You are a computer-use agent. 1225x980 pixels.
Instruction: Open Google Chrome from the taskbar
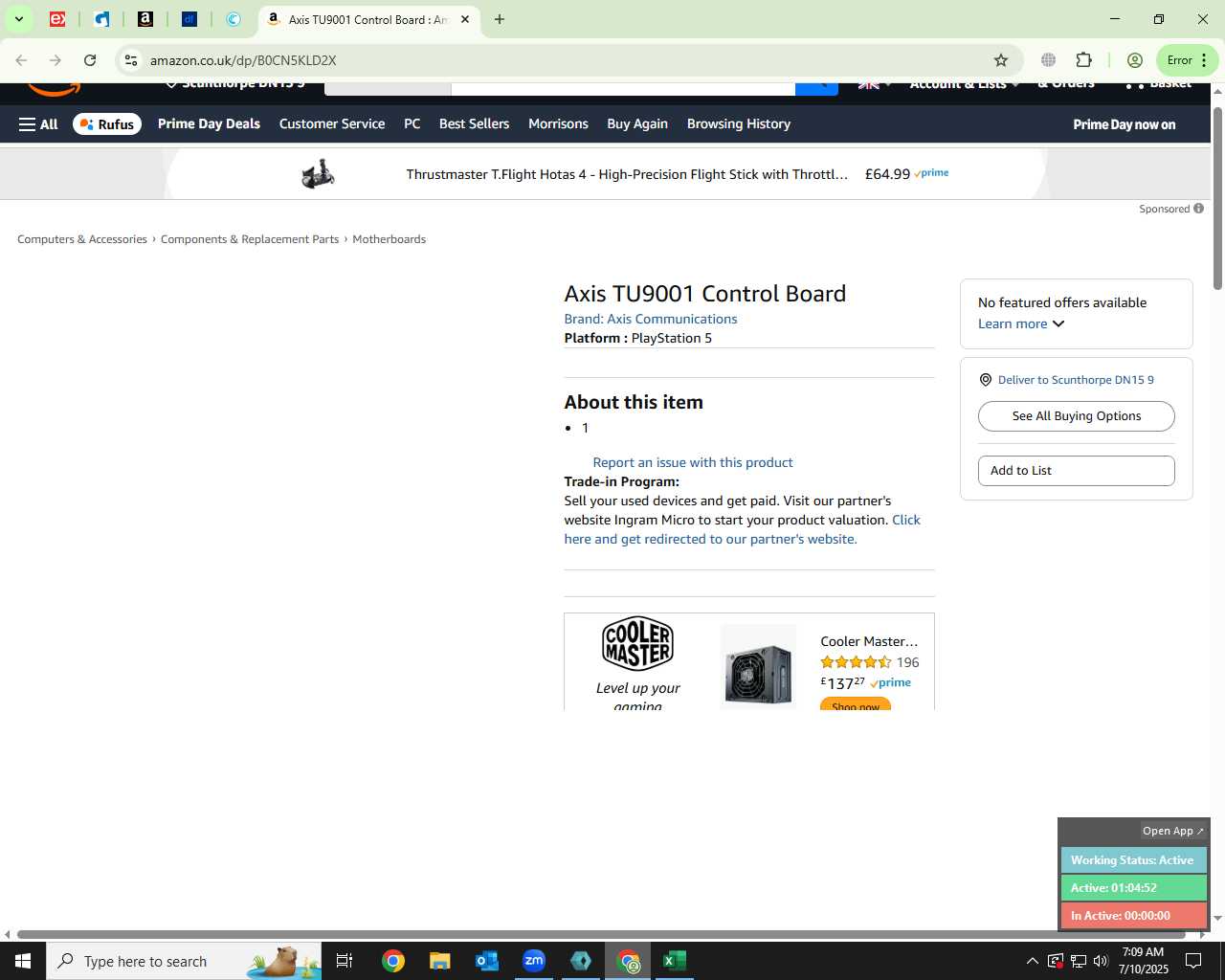point(393,961)
